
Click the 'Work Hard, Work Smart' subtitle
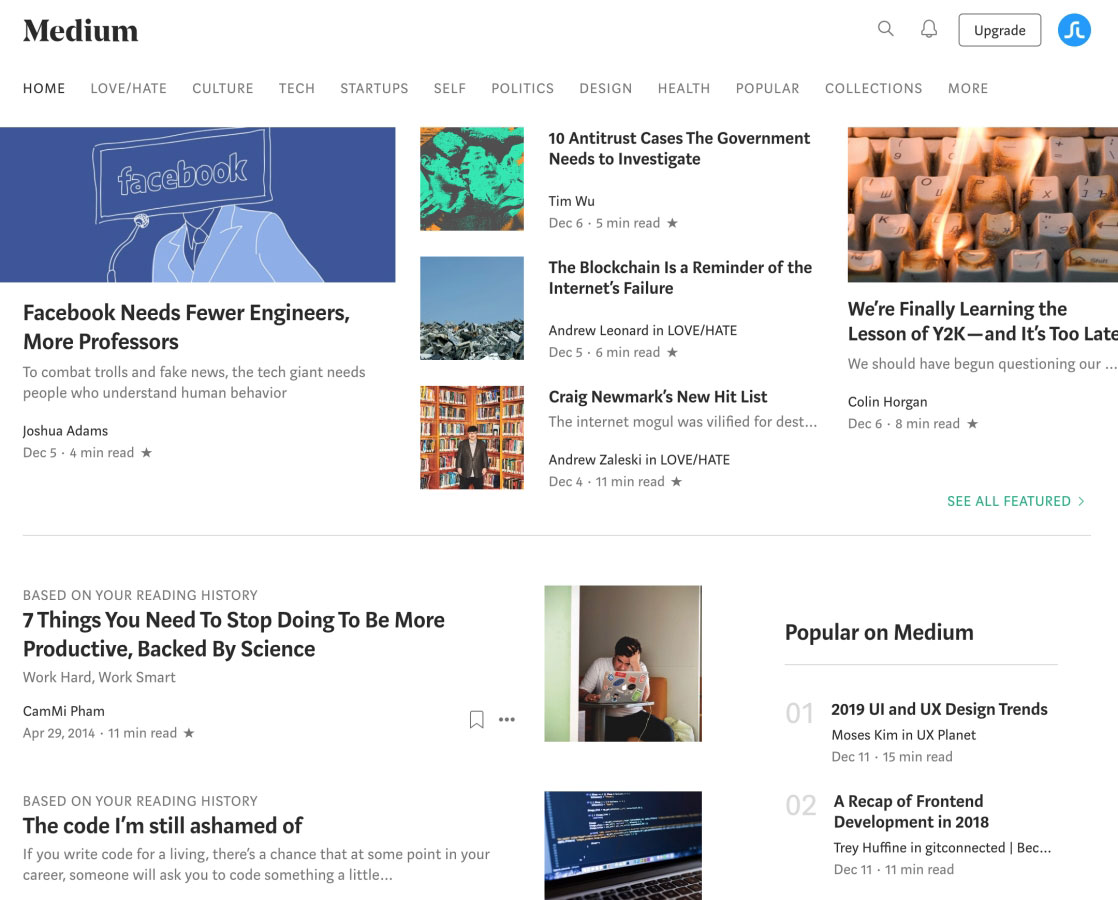coord(99,677)
